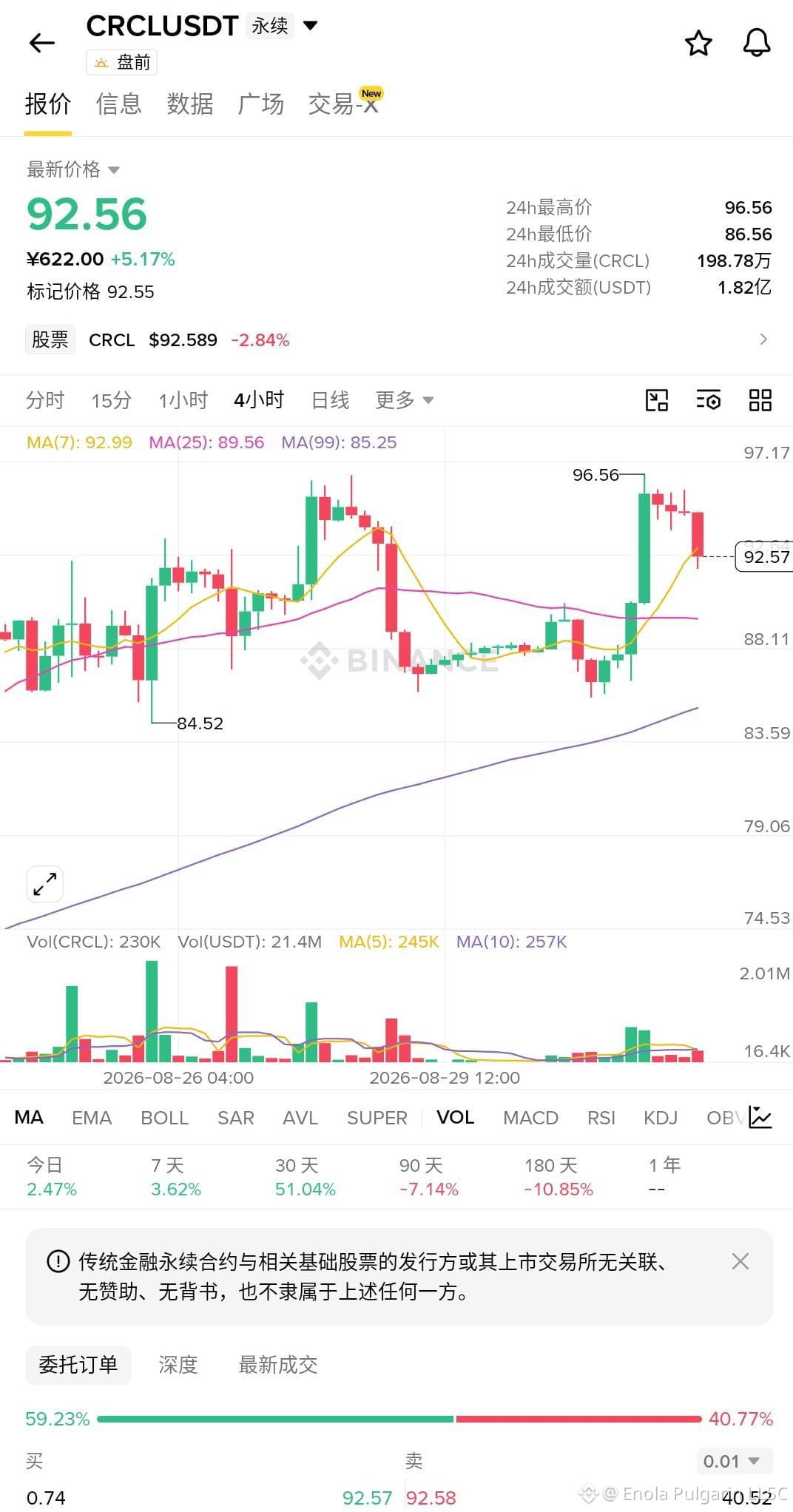Switch to 深度 tab
Image resolution: width=793 pixels, height=1512 pixels.
pyautogui.click(x=178, y=1365)
